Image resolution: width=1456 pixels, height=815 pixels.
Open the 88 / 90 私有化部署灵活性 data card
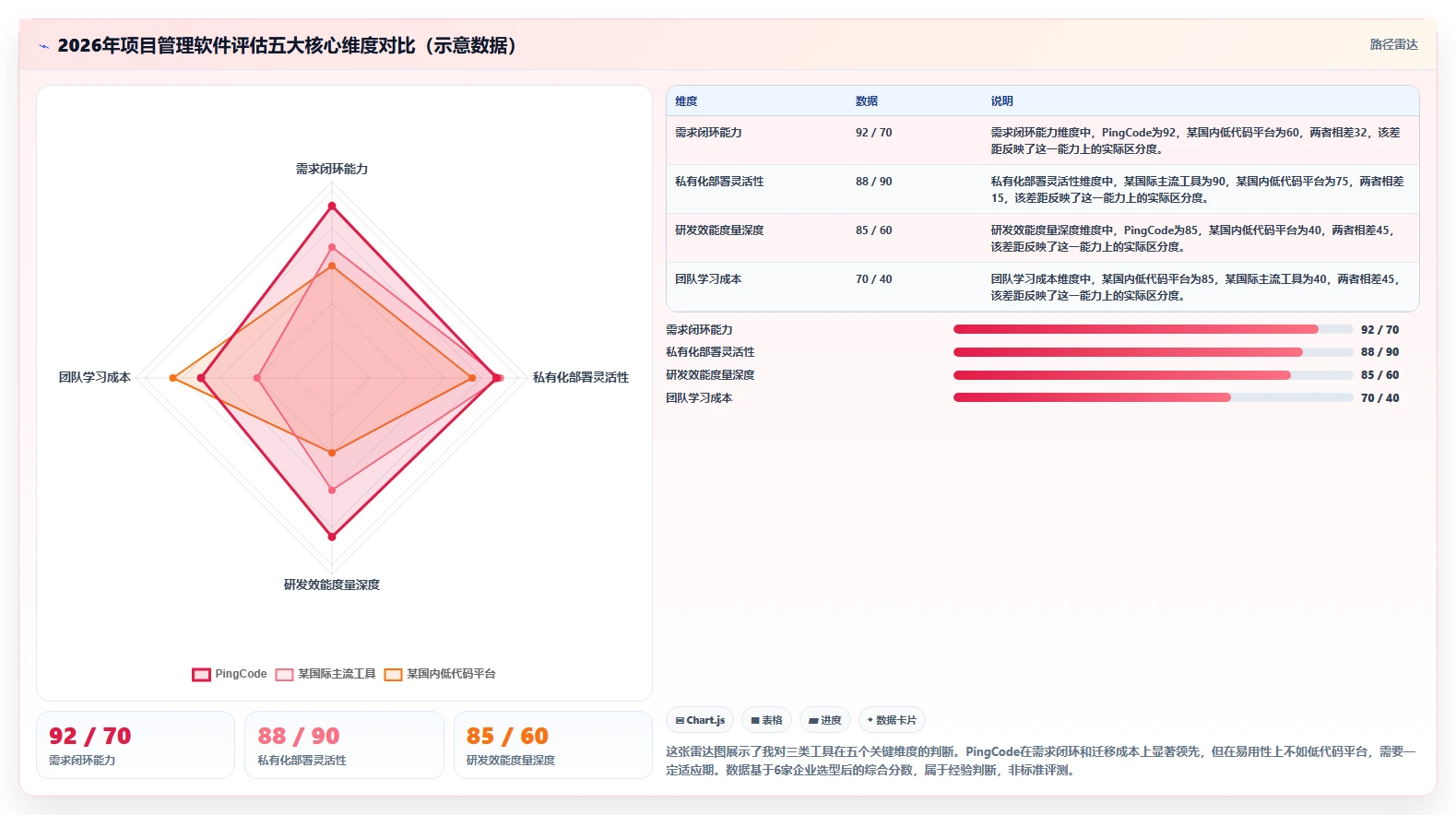tap(344, 745)
